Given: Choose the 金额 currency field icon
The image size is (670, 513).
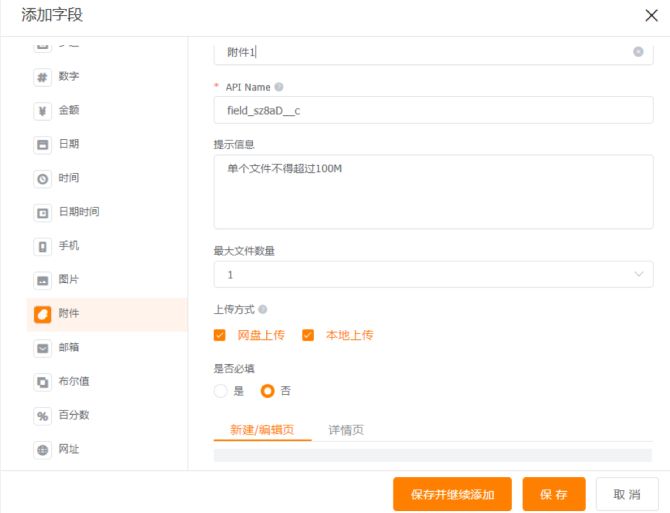Looking at the screenshot, I should point(43,111).
